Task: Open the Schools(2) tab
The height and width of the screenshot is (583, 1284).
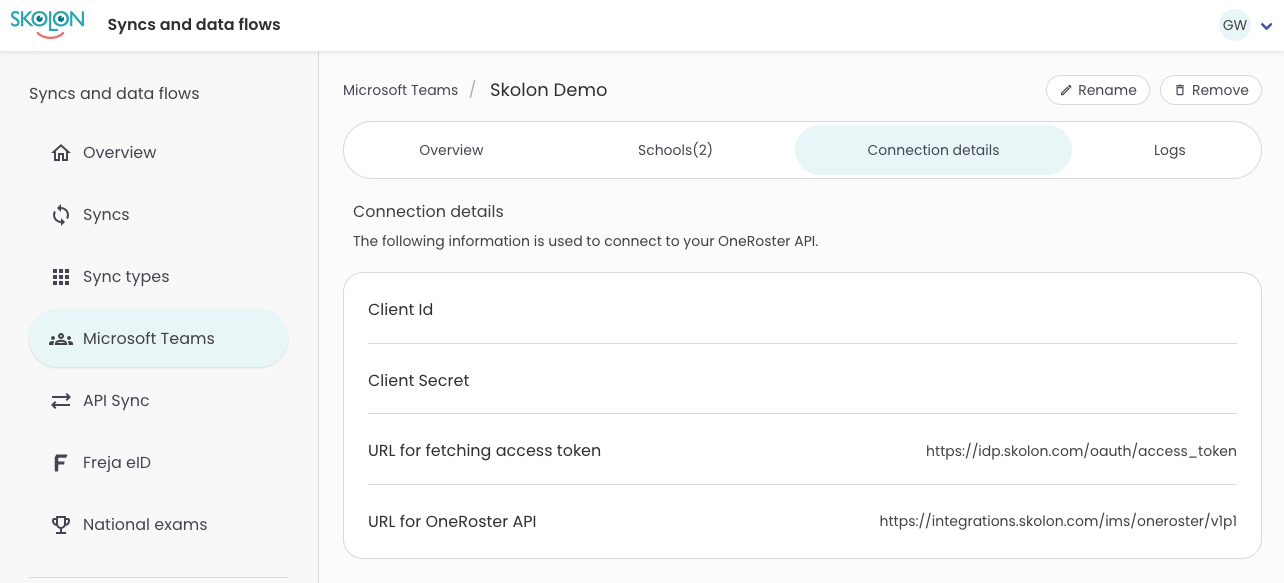Action: click(675, 150)
